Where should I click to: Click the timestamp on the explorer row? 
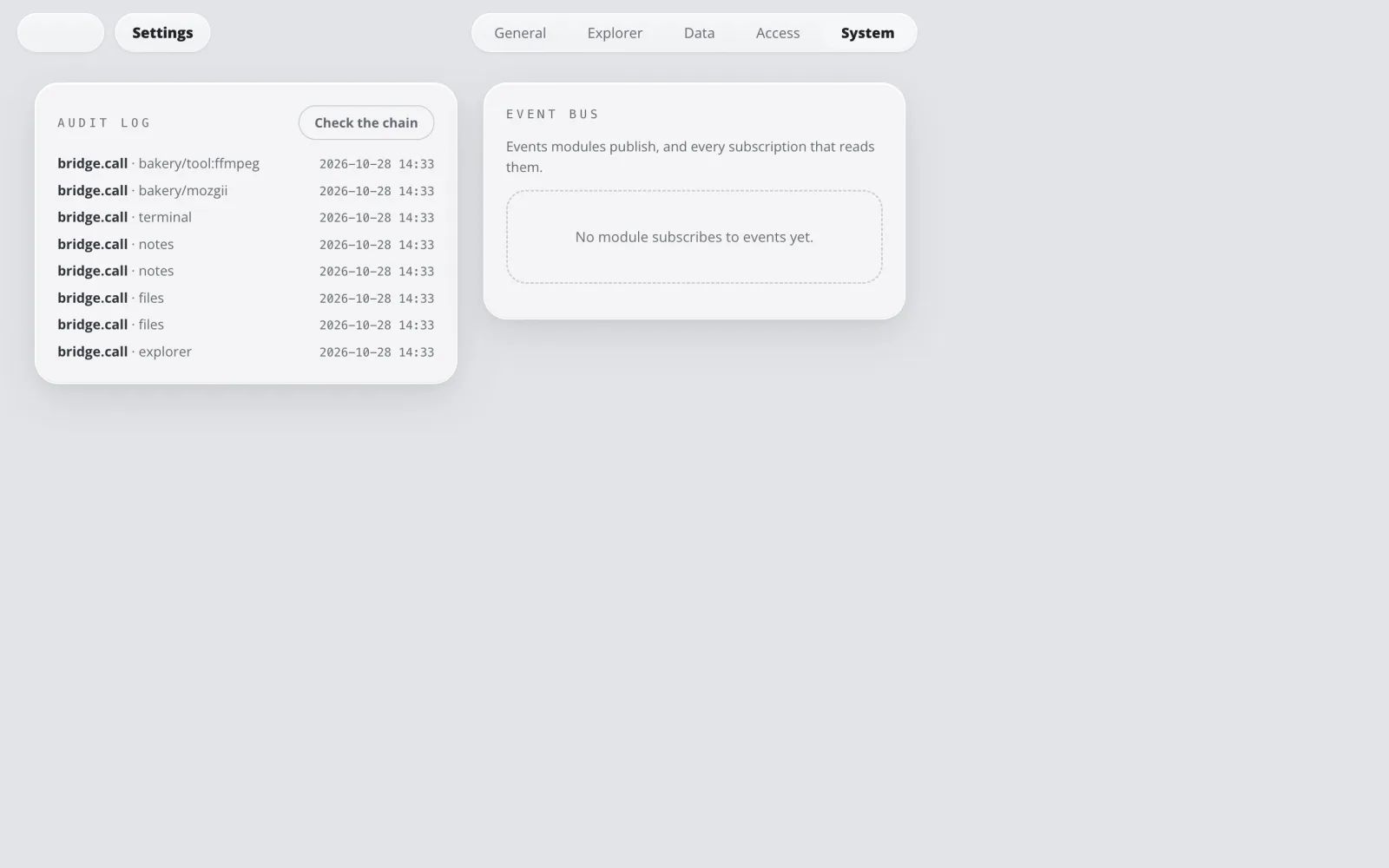[x=377, y=352]
